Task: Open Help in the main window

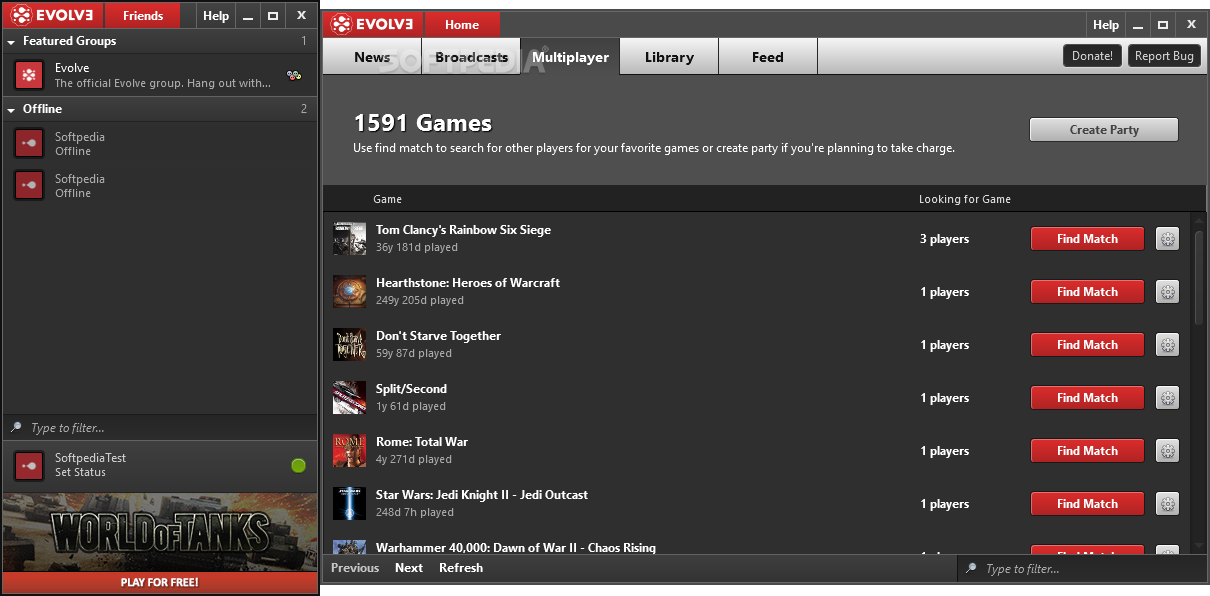Action: (1106, 24)
